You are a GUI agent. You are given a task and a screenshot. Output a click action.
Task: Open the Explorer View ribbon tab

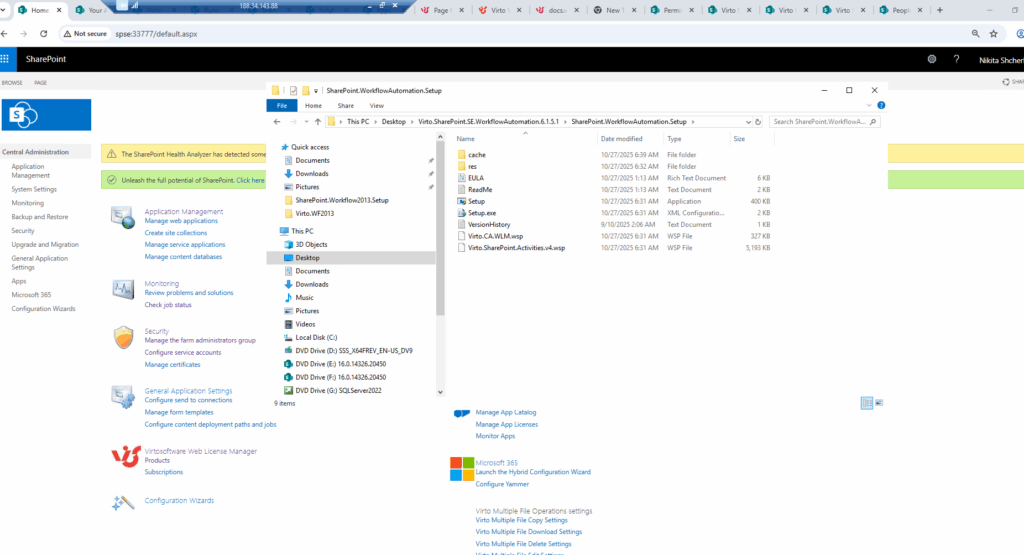click(x=377, y=106)
